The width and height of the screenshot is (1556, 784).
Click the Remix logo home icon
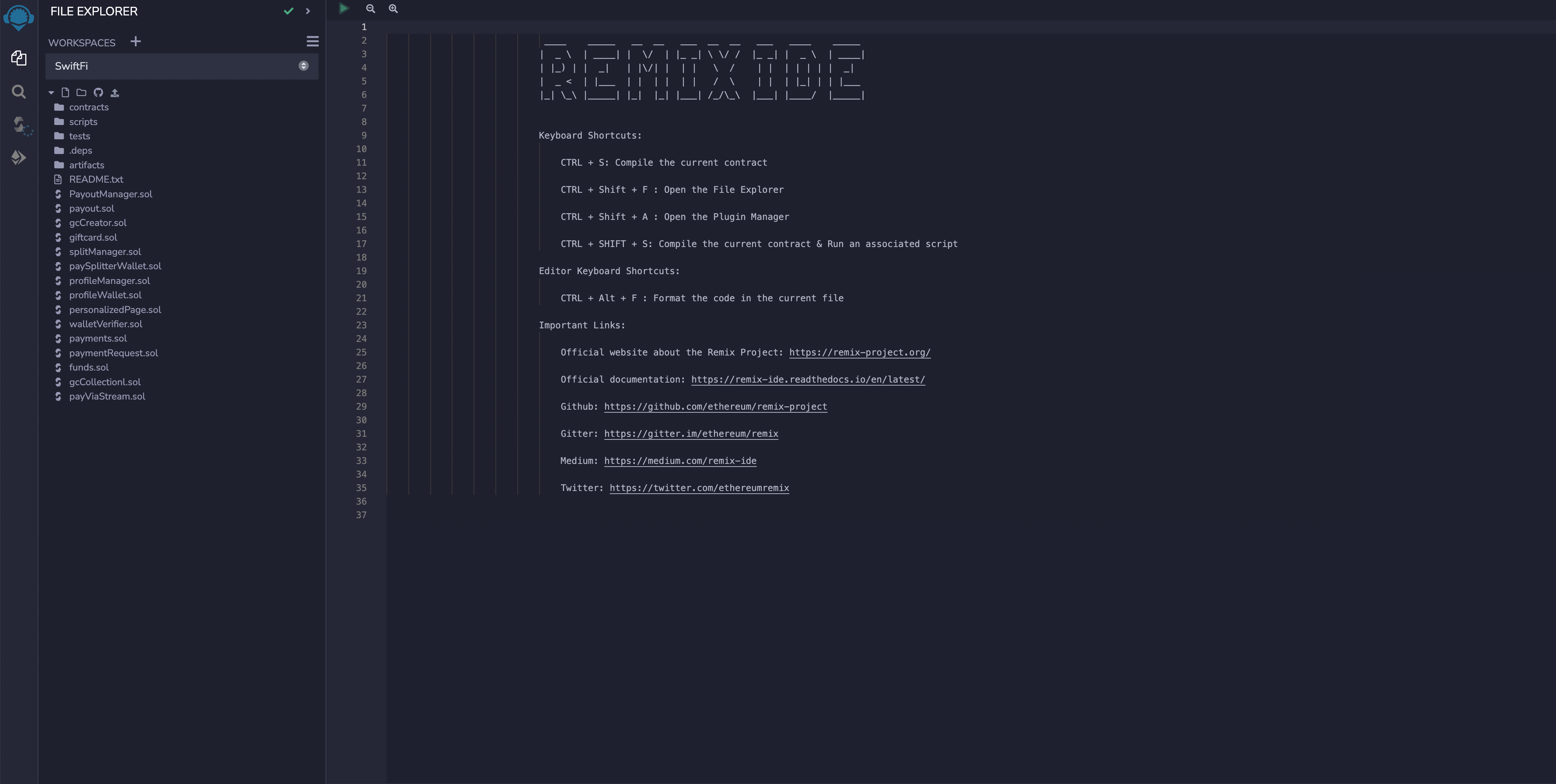[x=19, y=17]
